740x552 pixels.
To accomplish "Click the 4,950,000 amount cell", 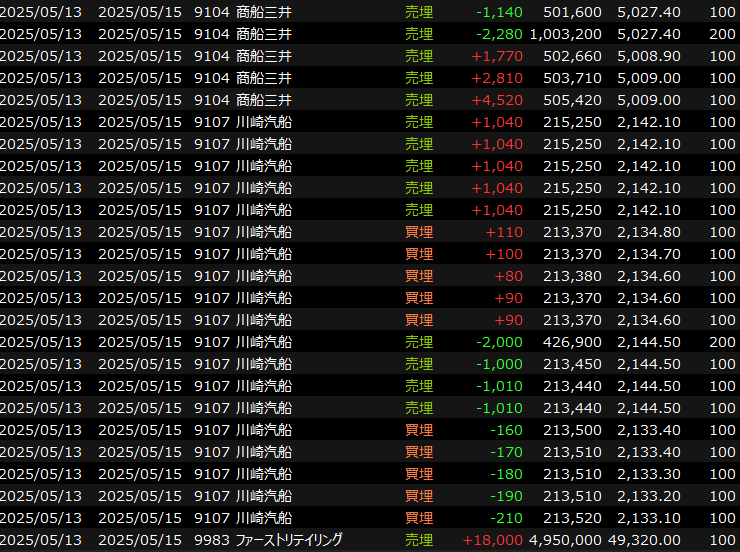I will pos(565,540).
